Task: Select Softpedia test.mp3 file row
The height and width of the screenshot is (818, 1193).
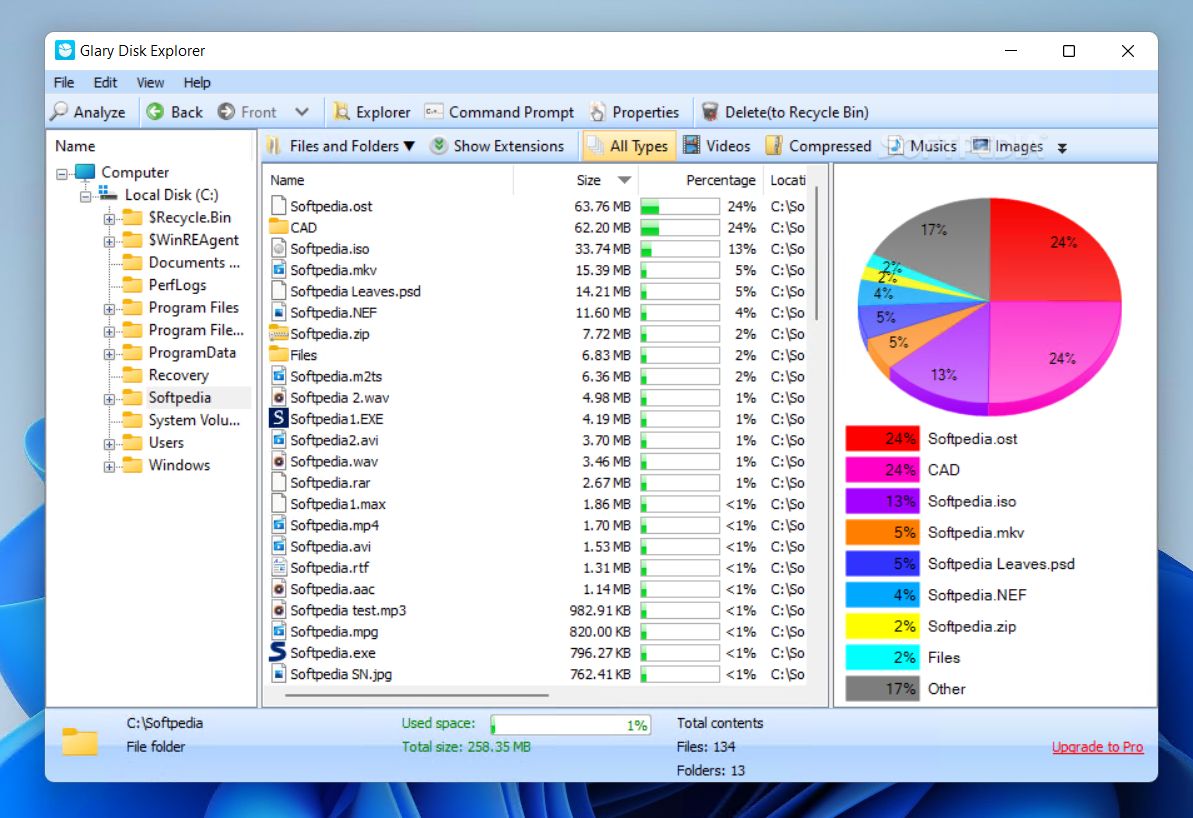Action: pyautogui.click(x=536, y=610)
